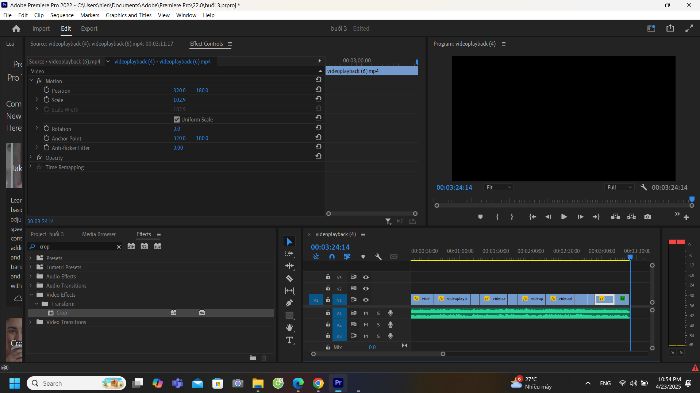Open the File menu
The height and width of the screenshot is (393, 700).
pyautogui.click(x=8, y=15)
